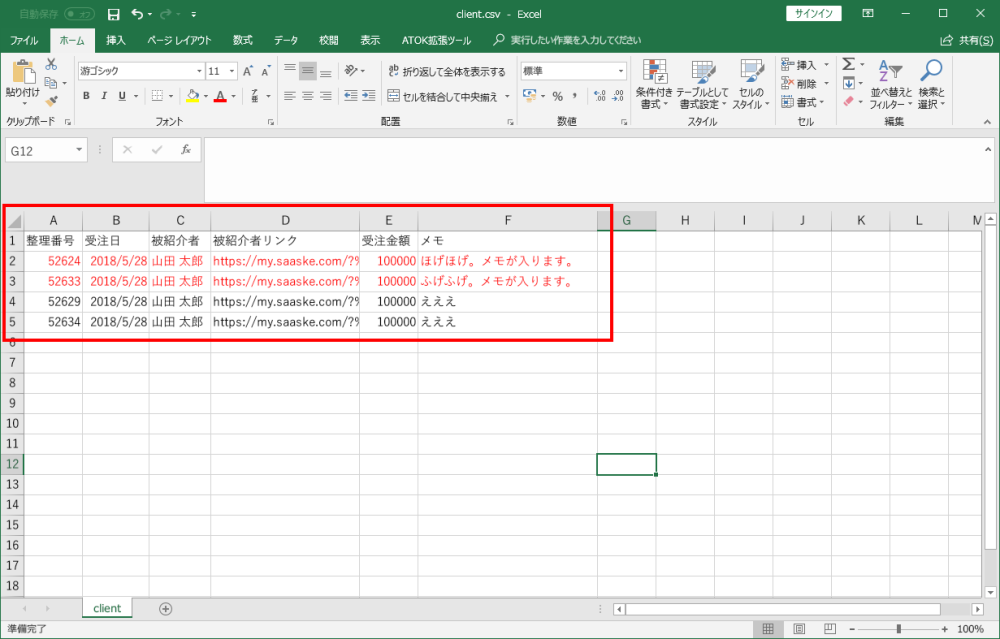The height and width of the screenshot is (639, 1000).
Task: Click the サインイン sign-in button
Action: (x=815, y=14)
